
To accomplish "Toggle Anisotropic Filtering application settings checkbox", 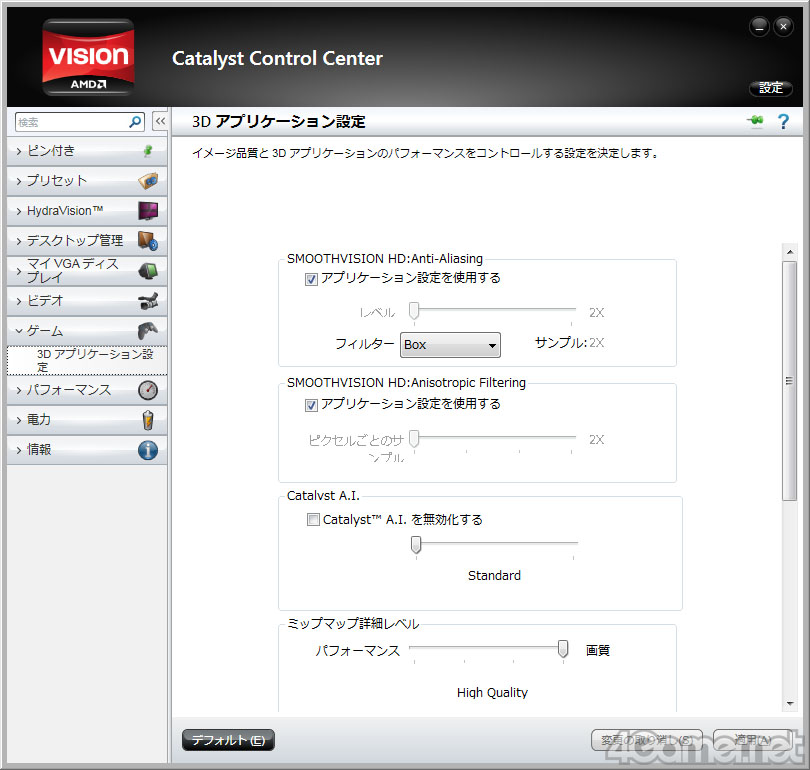I will [x=311, y=405].
